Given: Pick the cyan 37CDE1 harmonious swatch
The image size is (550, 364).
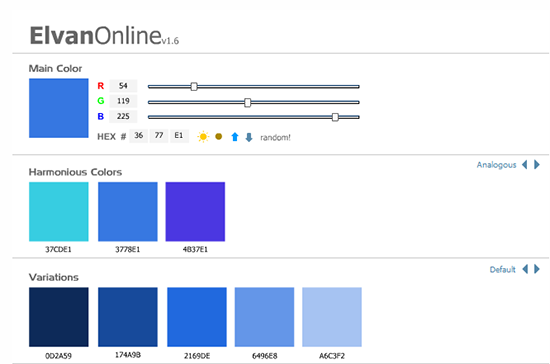Looking at the screenshot, I should 59,211.
